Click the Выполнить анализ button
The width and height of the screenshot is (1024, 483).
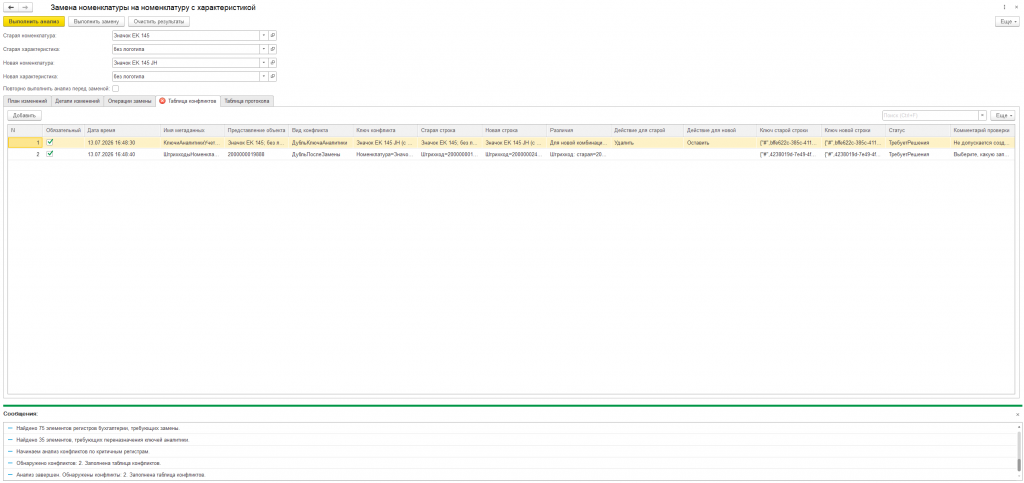(x=34, y=22)
